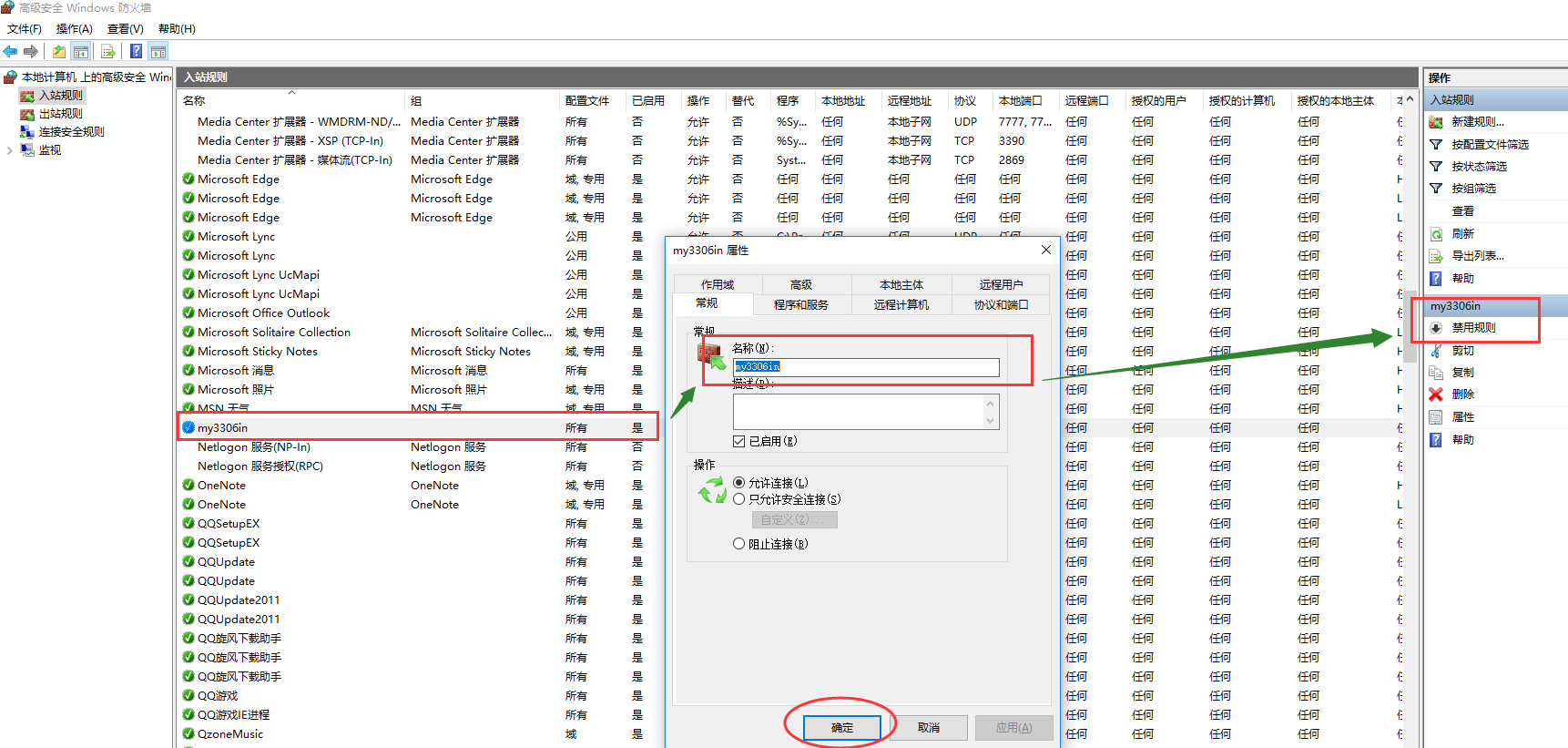
Task: Click the status icon of my3306in rule row
Action: pyautogui.click(x=188, y=427)
